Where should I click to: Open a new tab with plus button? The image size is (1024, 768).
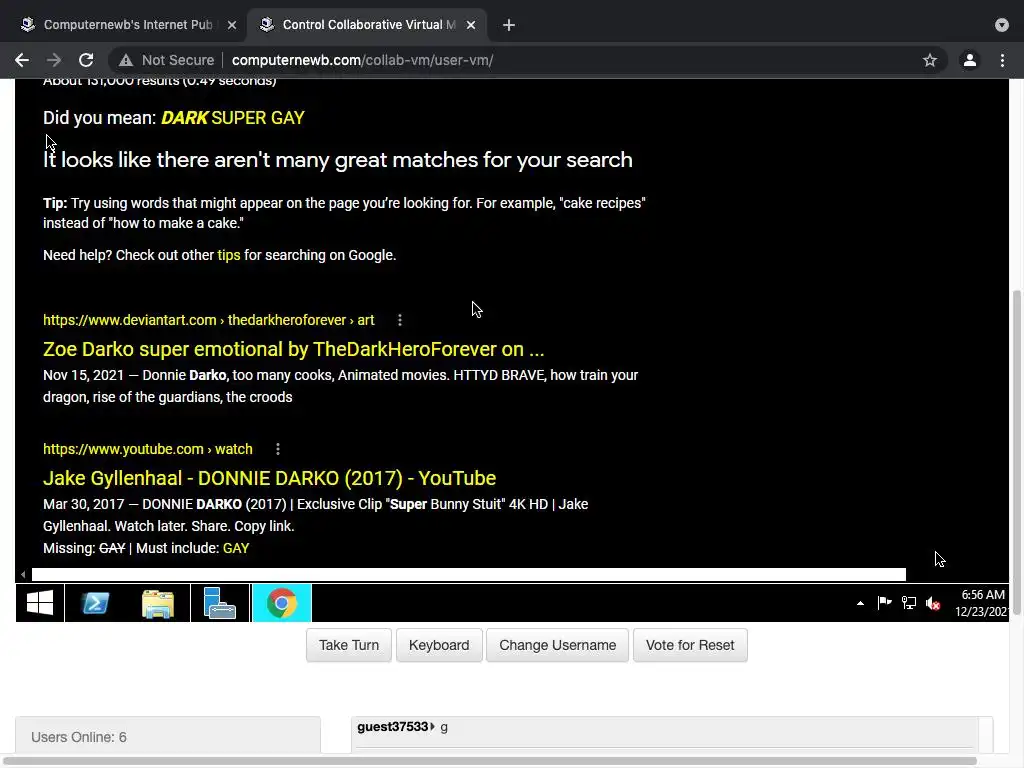(x=509, y=25)
